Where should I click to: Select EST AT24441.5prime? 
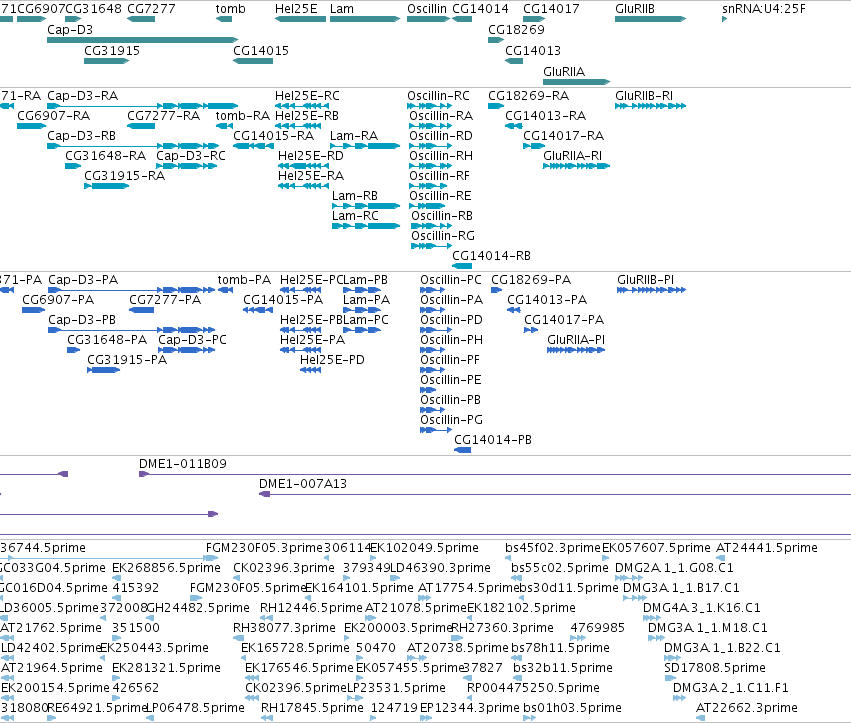coord(720,557)
